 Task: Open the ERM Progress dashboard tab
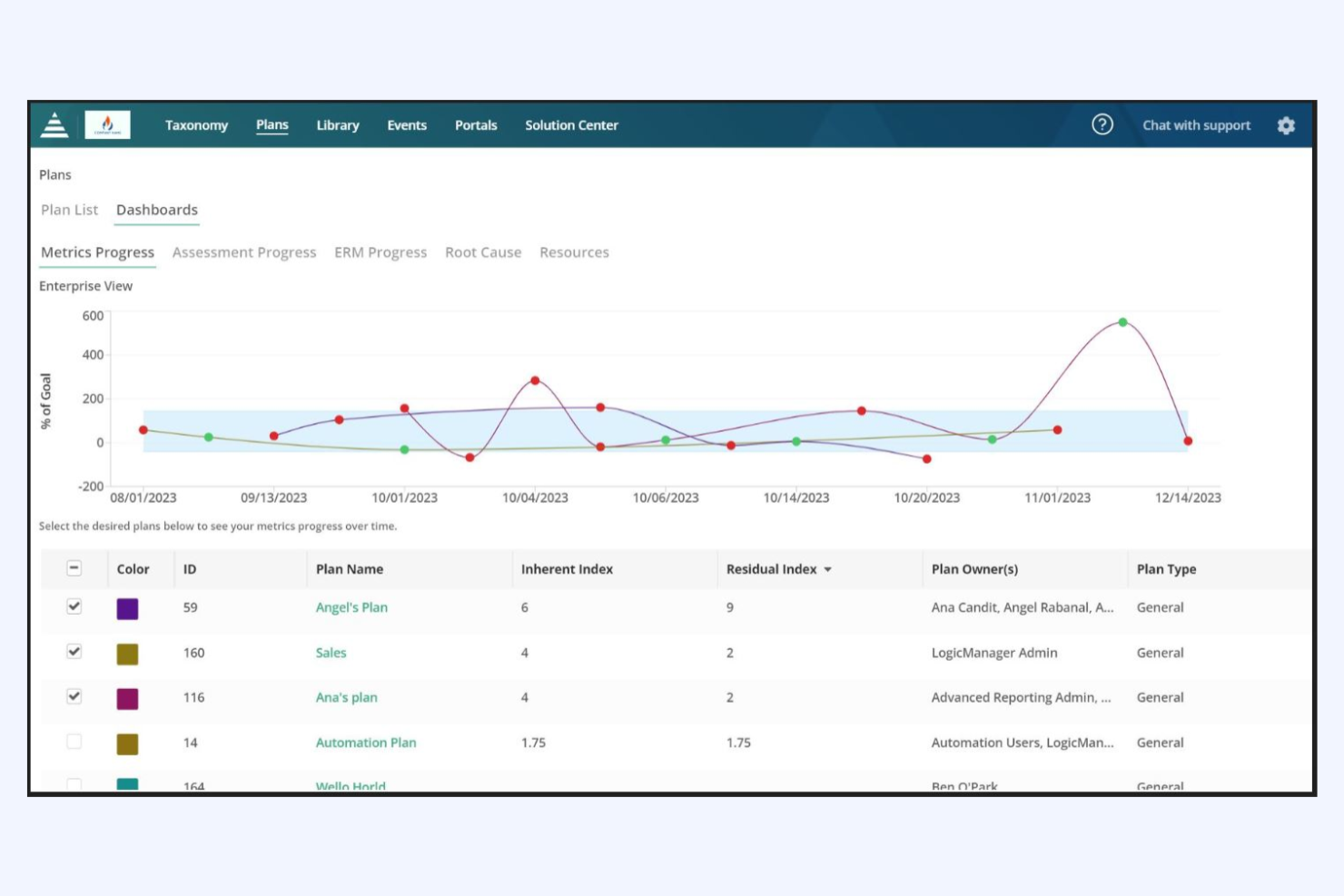tap(380, 252)
